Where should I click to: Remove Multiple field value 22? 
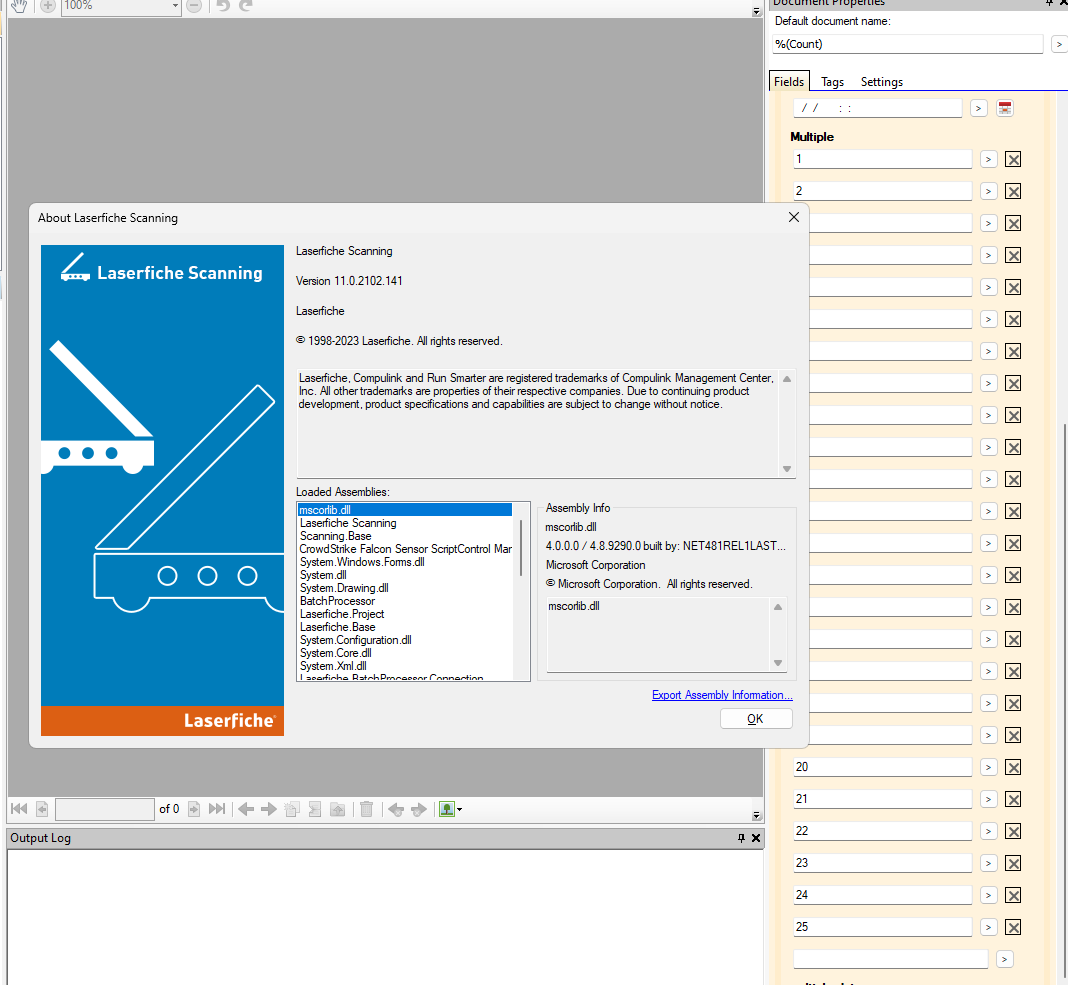(1014, 832)
